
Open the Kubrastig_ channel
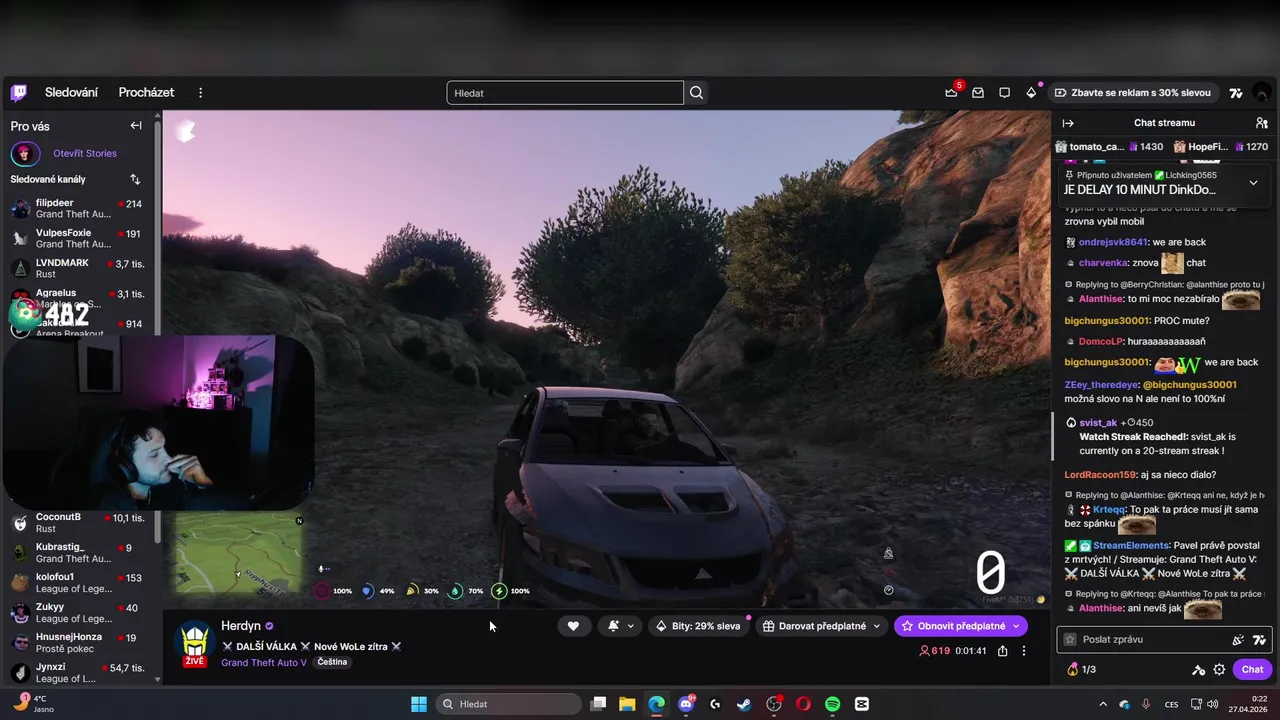tap(80, 552)
